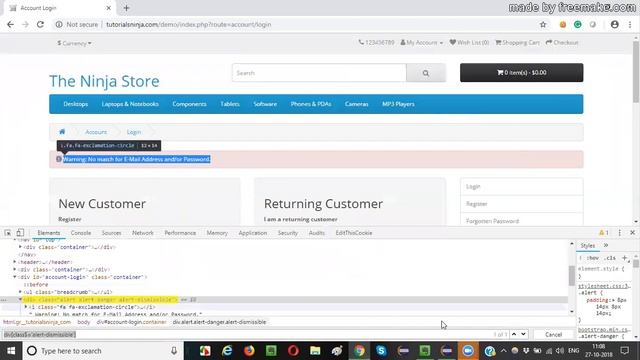Open the Performance tab

[180, 233]
